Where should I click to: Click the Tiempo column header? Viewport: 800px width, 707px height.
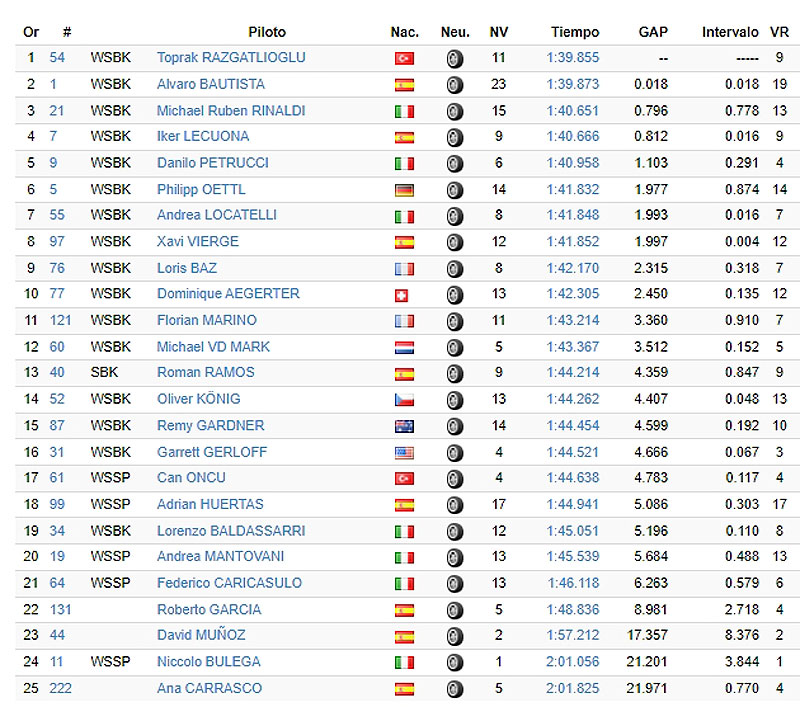point(575,32)
